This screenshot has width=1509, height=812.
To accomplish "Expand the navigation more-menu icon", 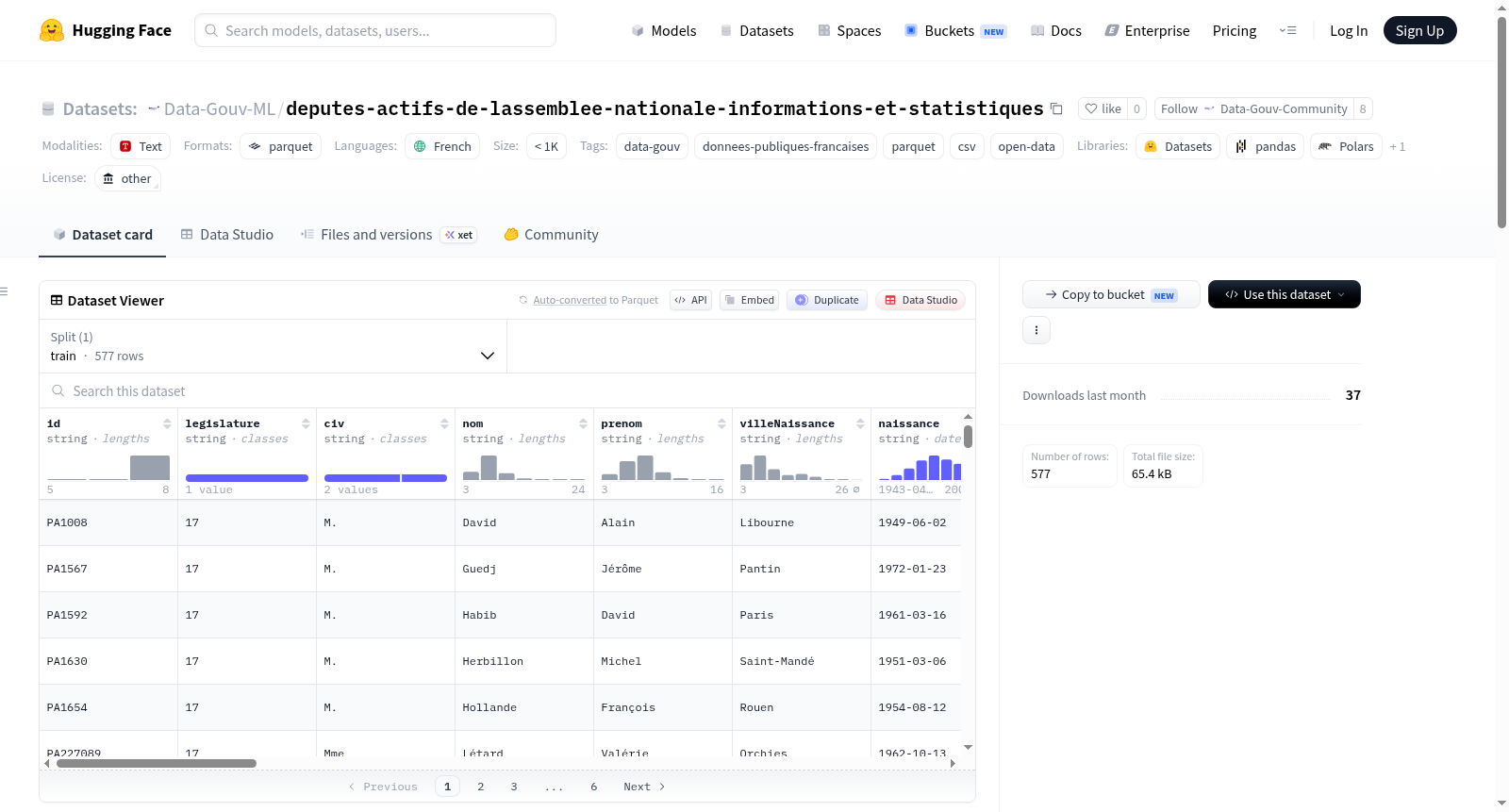I will click(1287, 30).
